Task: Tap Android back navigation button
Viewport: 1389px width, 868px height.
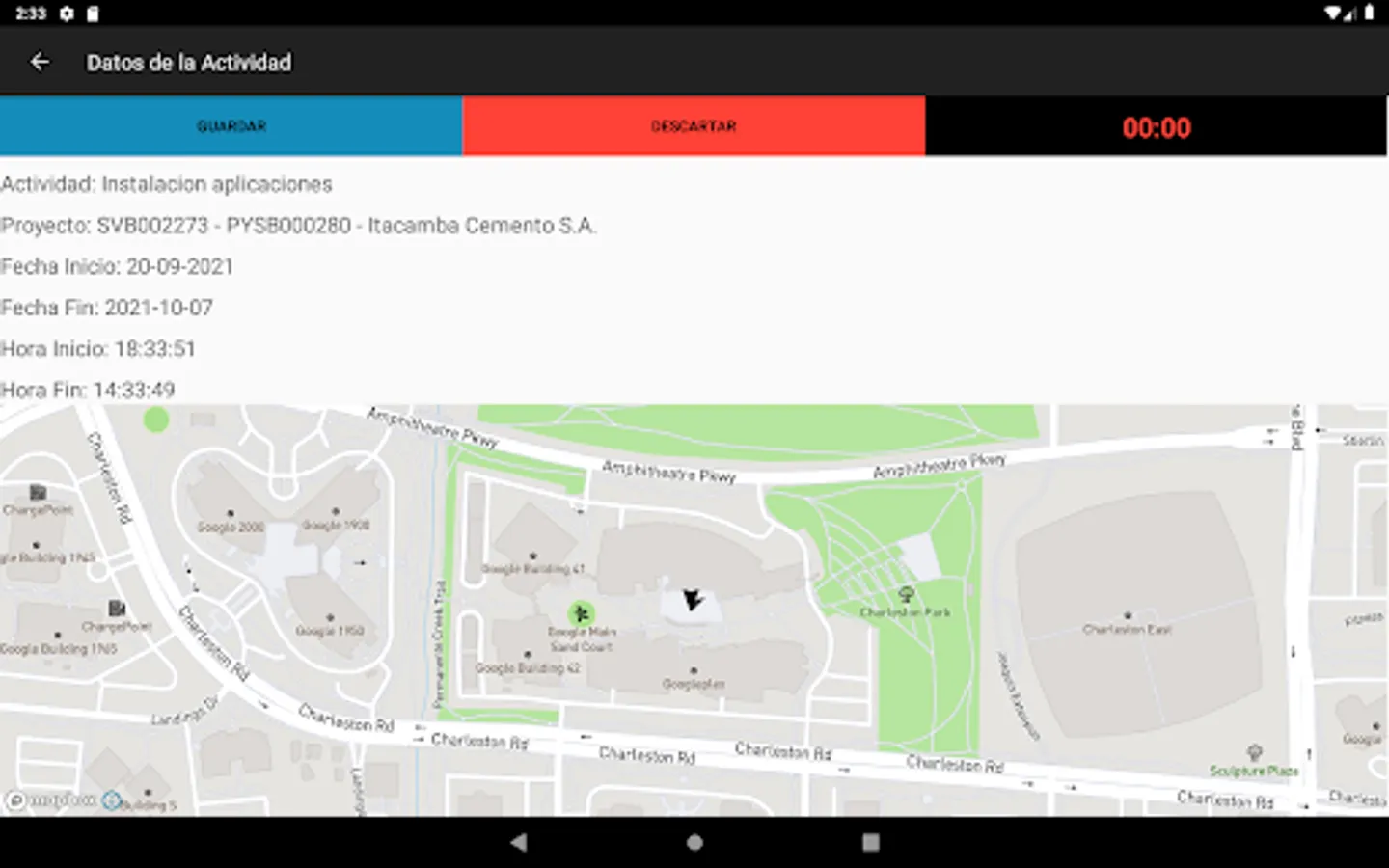Action: point(519,842)
